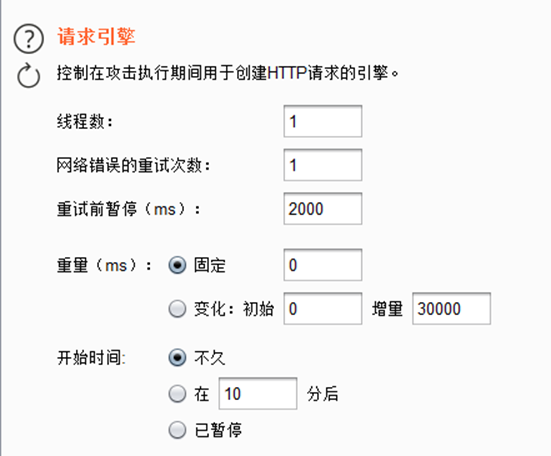Click the 开始时间 label

(91, 358)
